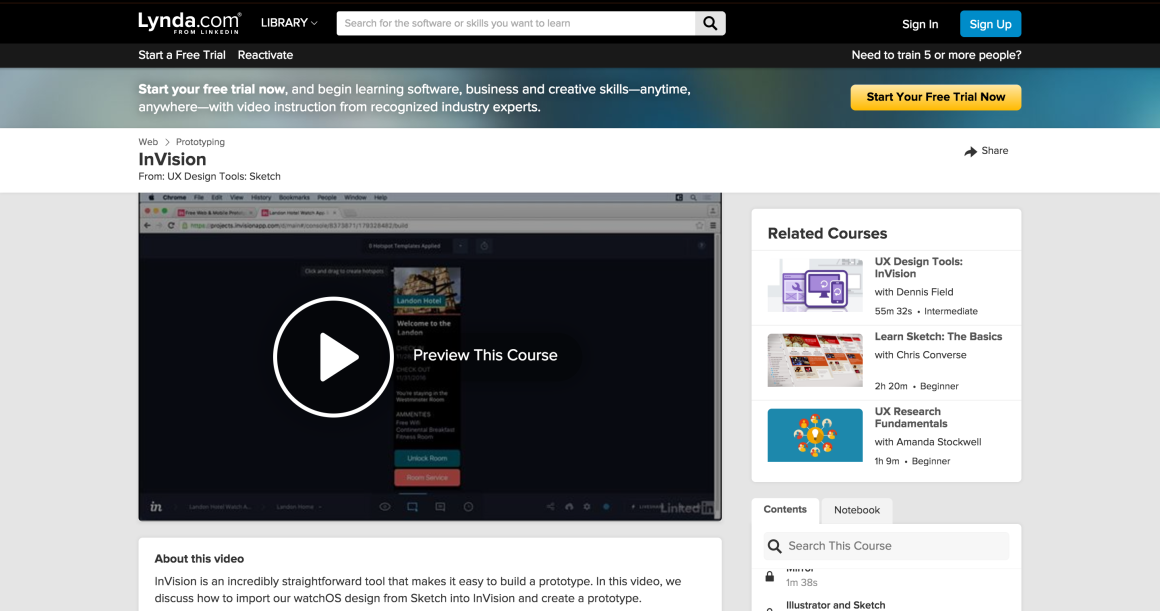
Task: Open the LIBRARY dropdown menu
Action: coord(289,23)
